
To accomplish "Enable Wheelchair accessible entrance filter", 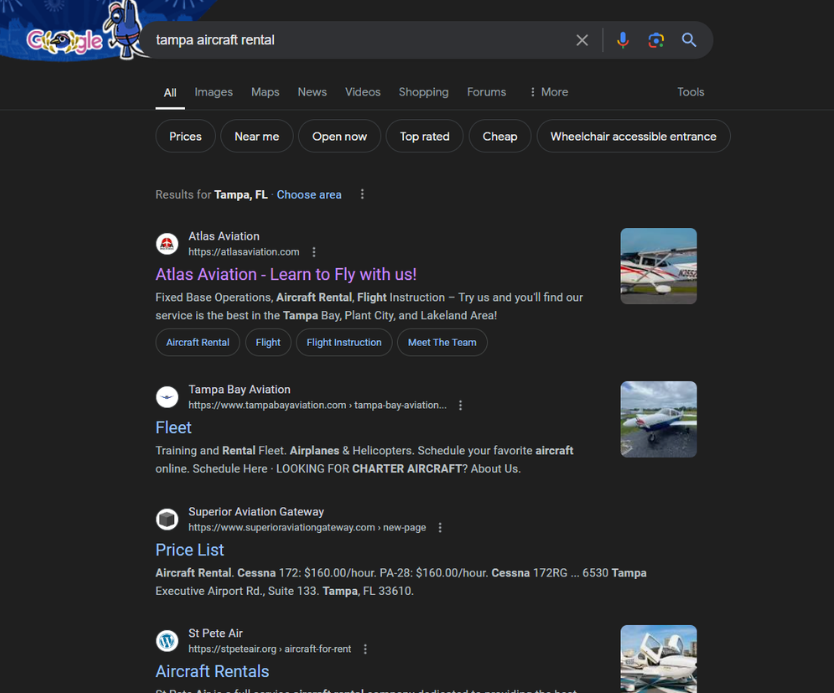I will pos(633,136).
